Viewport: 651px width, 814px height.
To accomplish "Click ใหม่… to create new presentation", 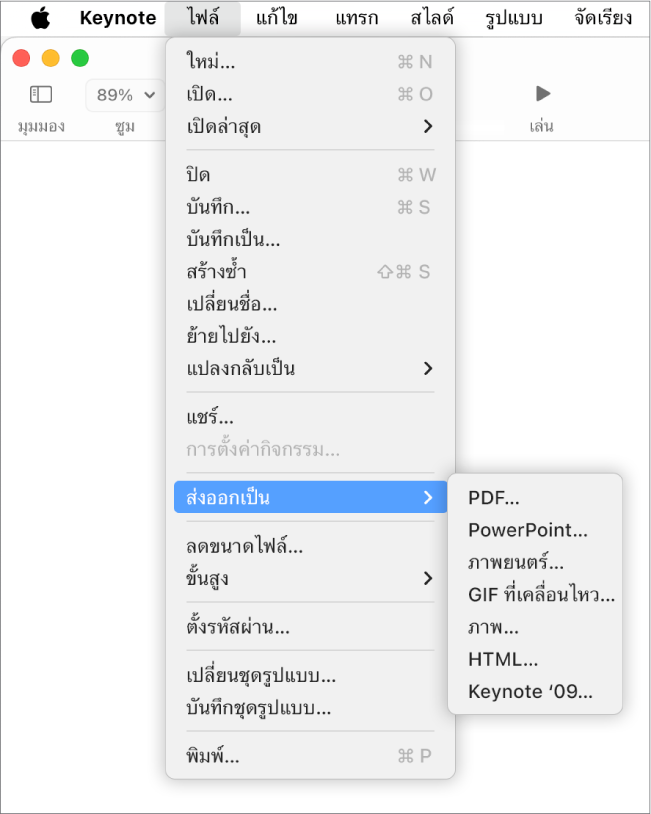I will (x=211, y=62).
